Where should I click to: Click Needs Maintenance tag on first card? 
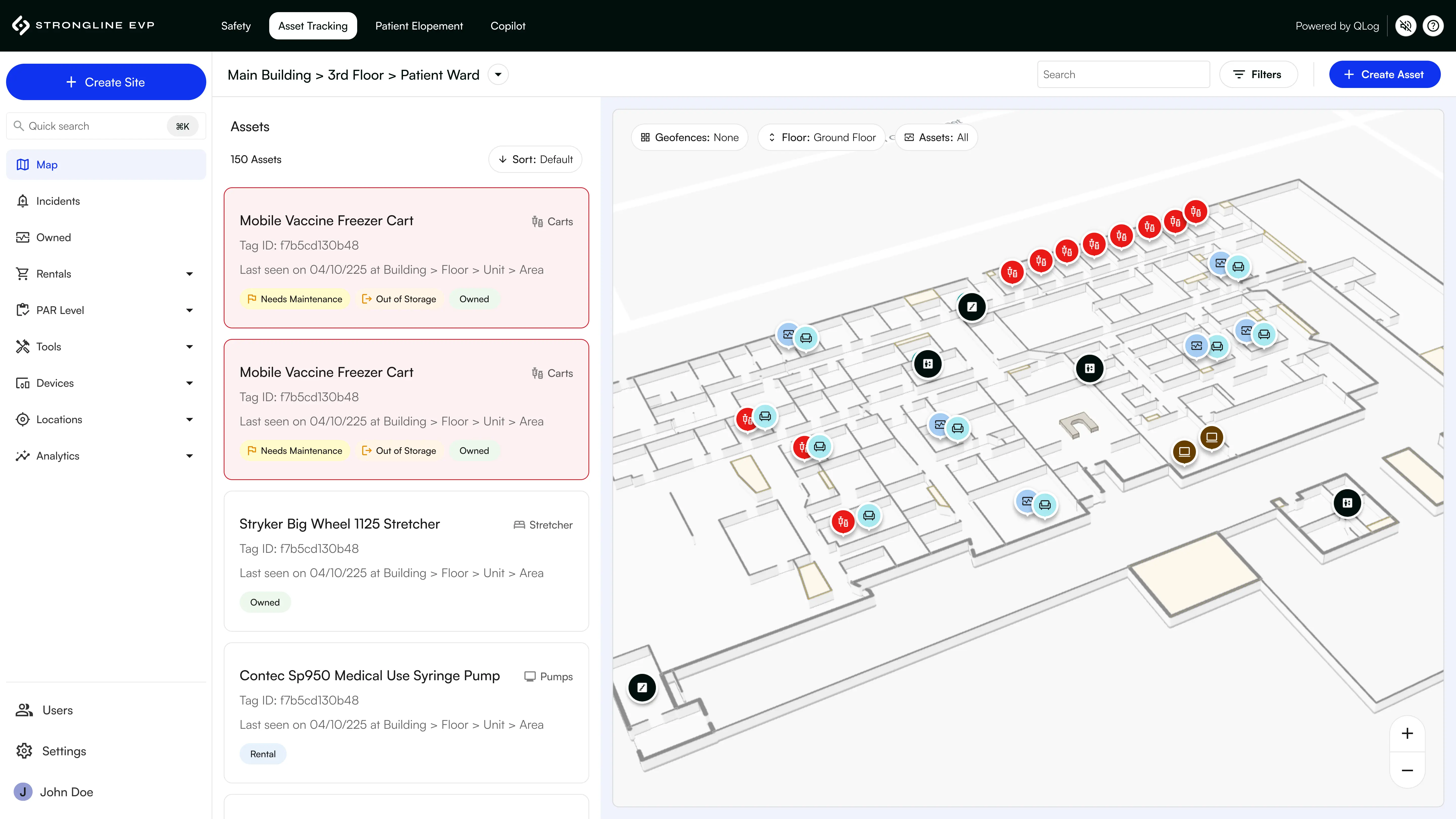click(x=294, y=299)
